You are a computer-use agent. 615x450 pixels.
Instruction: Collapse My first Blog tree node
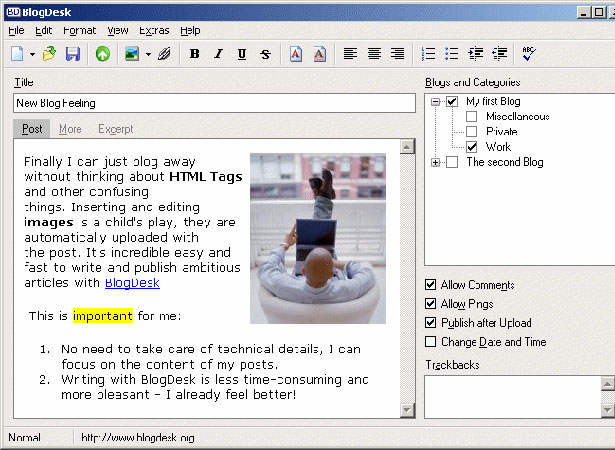point(435,102)
